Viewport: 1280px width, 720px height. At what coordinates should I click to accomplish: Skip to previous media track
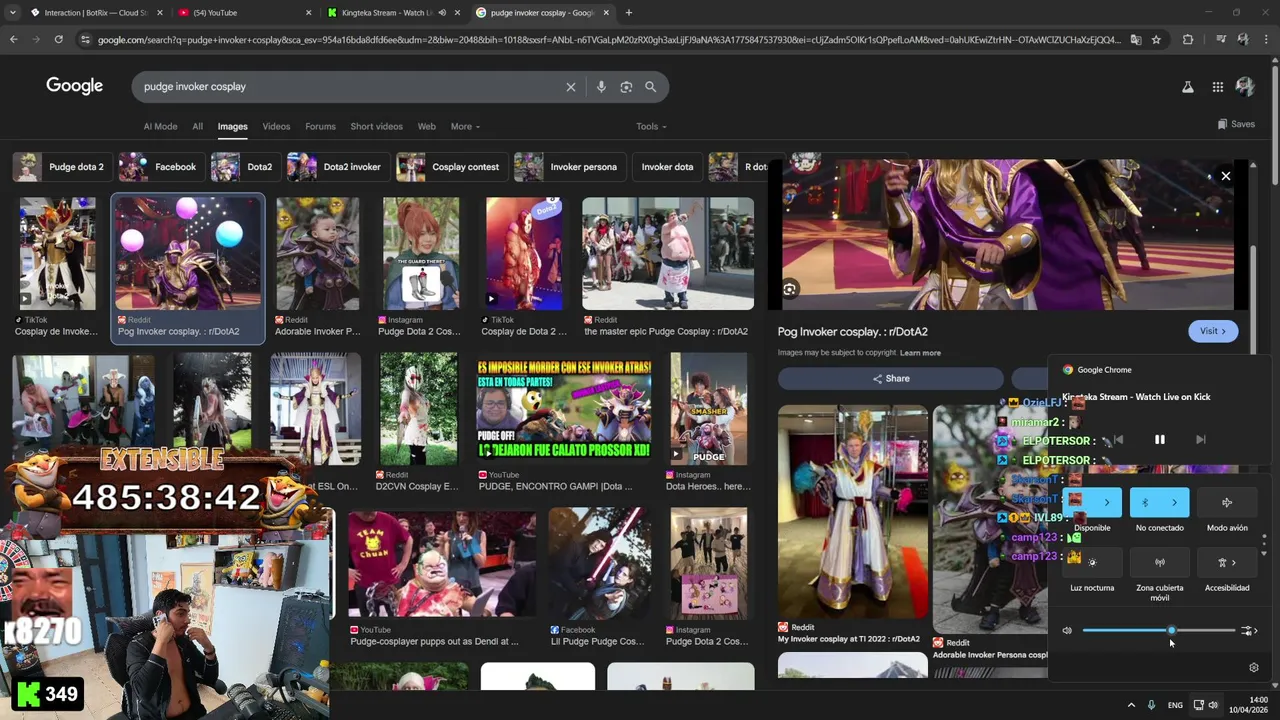tap(1119, 439)
